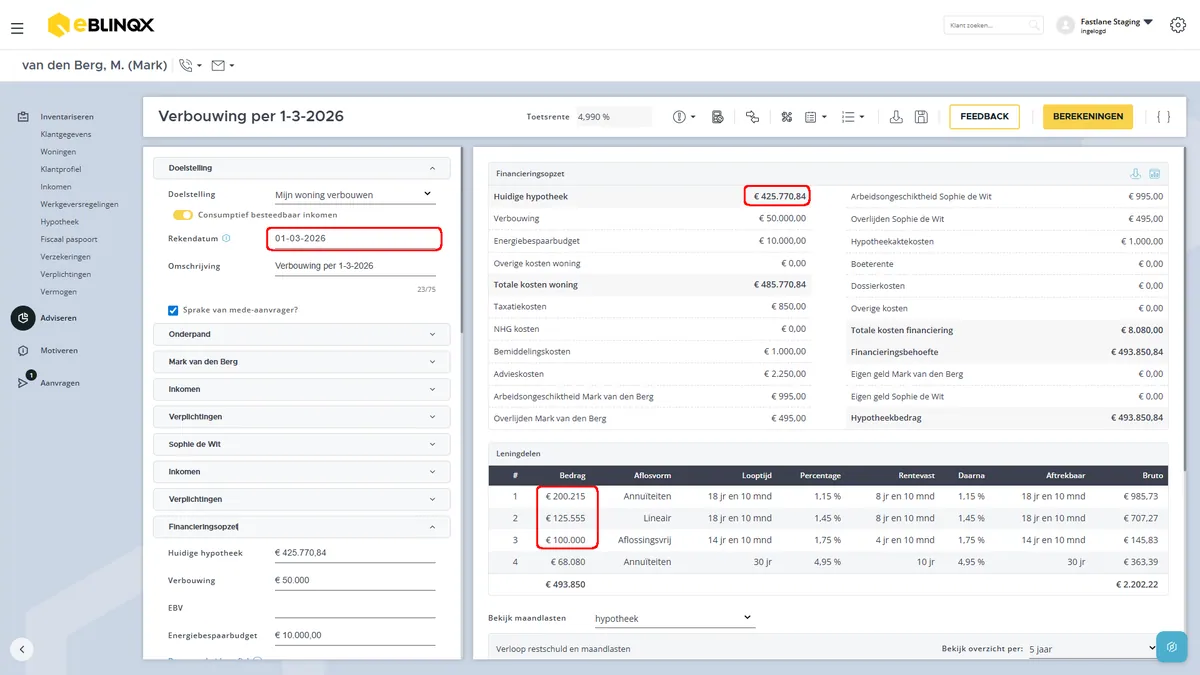Open the list view options dropdown in toolbar
The height and width of the screenshot is (675, 1200).
(853, 117)
